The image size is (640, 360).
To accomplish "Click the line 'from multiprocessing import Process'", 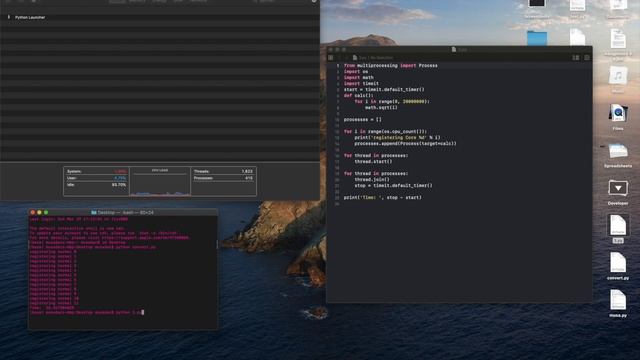I will (x=390, y=65).
